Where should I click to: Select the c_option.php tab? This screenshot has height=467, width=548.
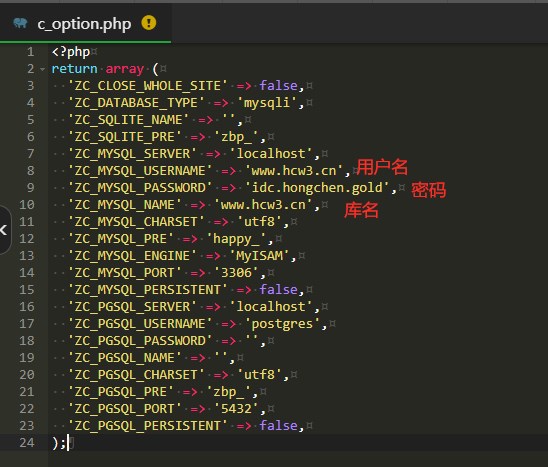point(85,23)
